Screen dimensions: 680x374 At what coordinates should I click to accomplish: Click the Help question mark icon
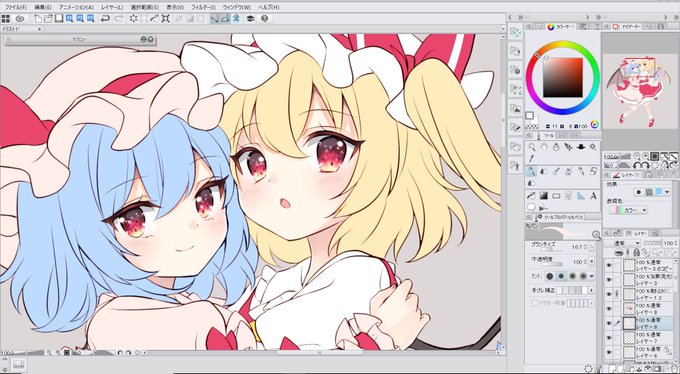coord(265,19)
